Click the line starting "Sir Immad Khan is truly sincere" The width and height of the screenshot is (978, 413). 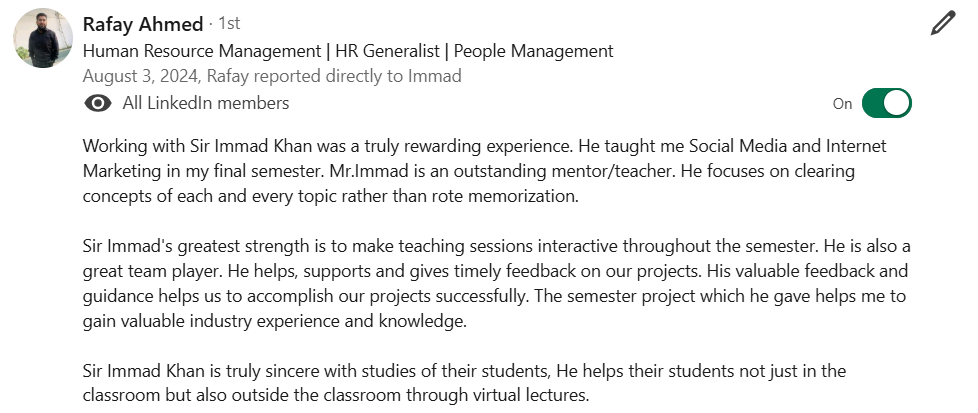[464, 371]
